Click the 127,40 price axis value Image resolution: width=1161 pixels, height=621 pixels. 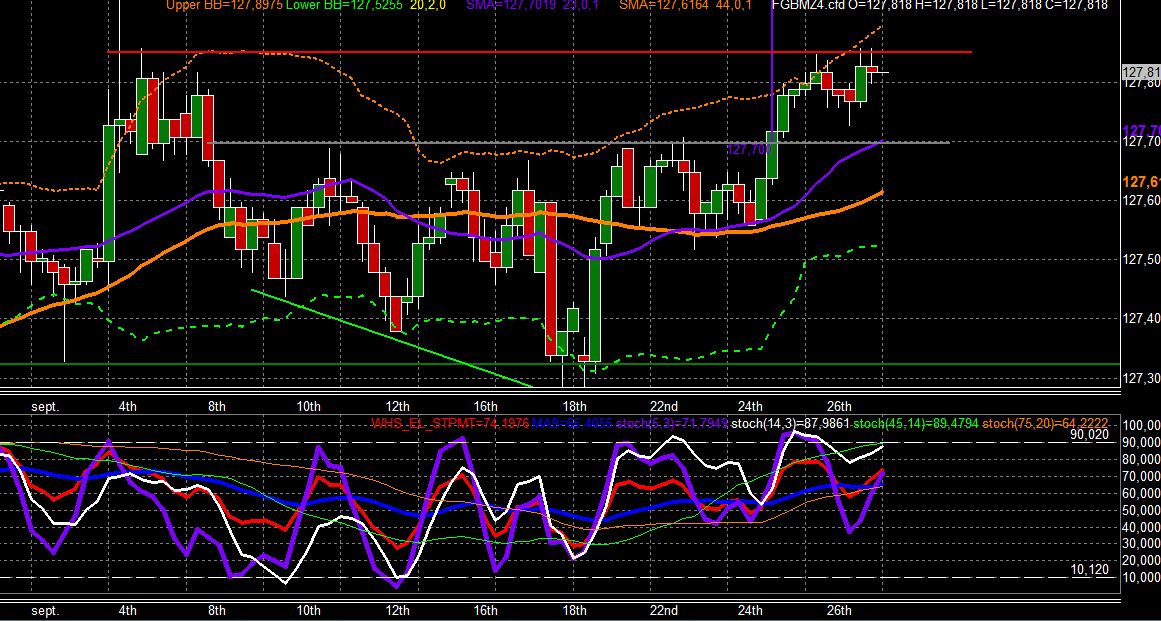1142,319
